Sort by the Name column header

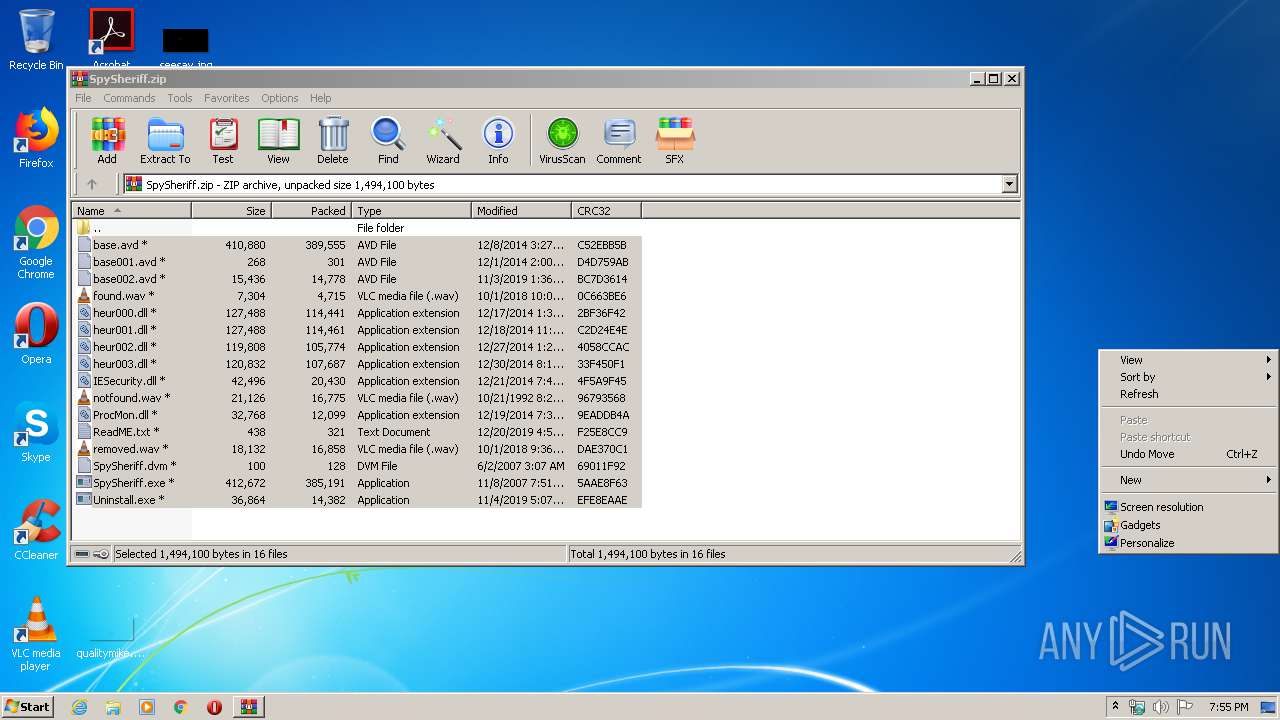pyautogui.click(x=132, y=211)
